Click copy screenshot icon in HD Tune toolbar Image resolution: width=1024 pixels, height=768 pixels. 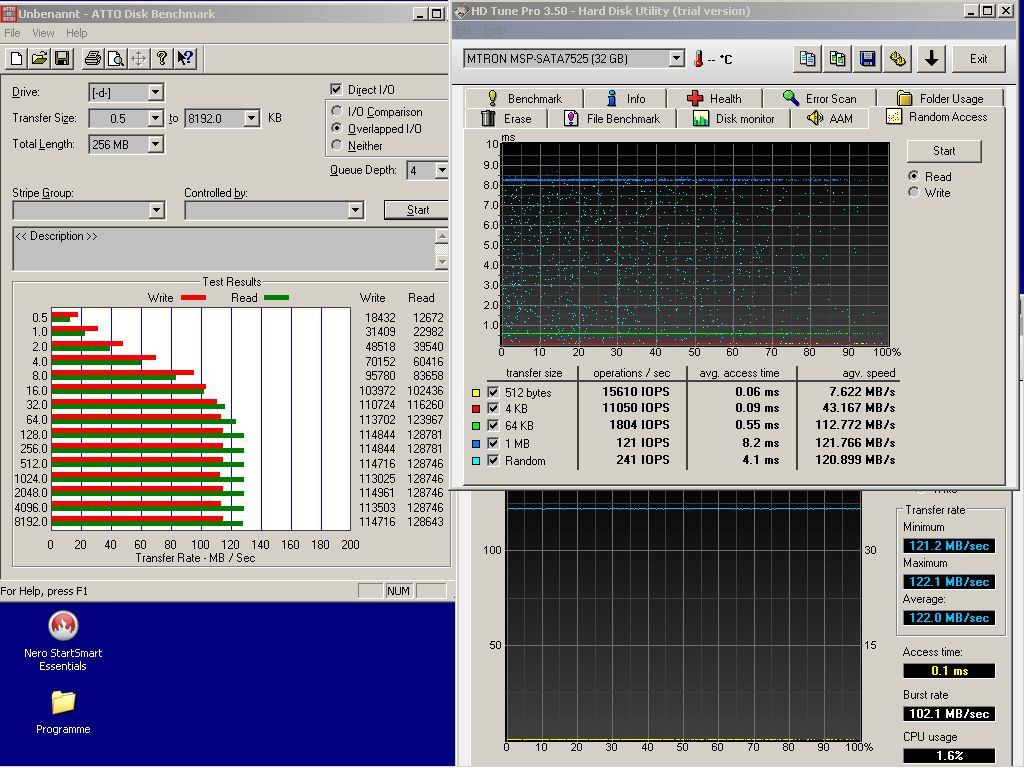[837, 59]
